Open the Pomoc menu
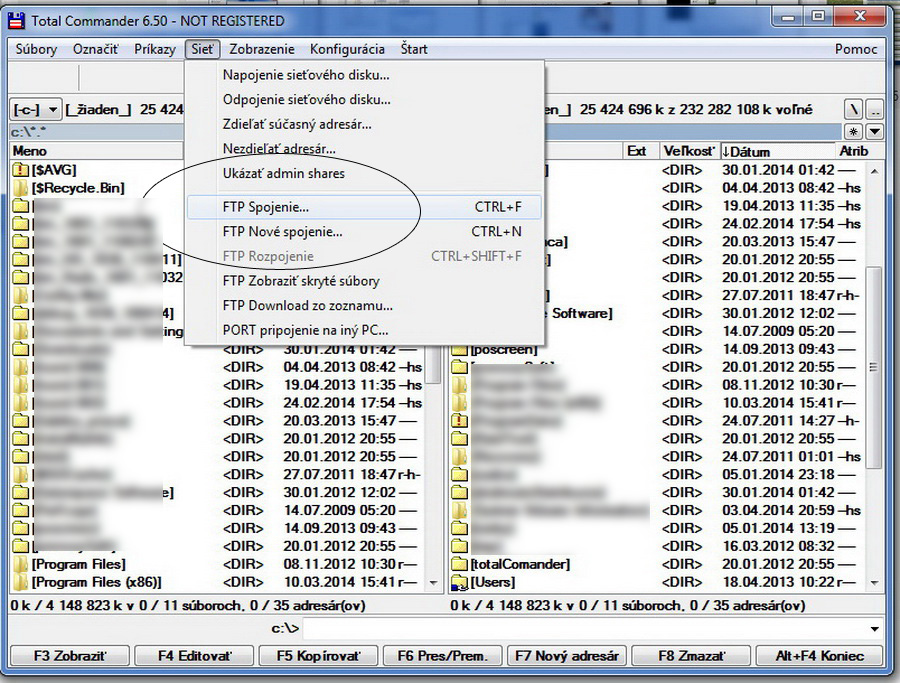The height and width of the screenshot is (683, 900). (856, 49)
